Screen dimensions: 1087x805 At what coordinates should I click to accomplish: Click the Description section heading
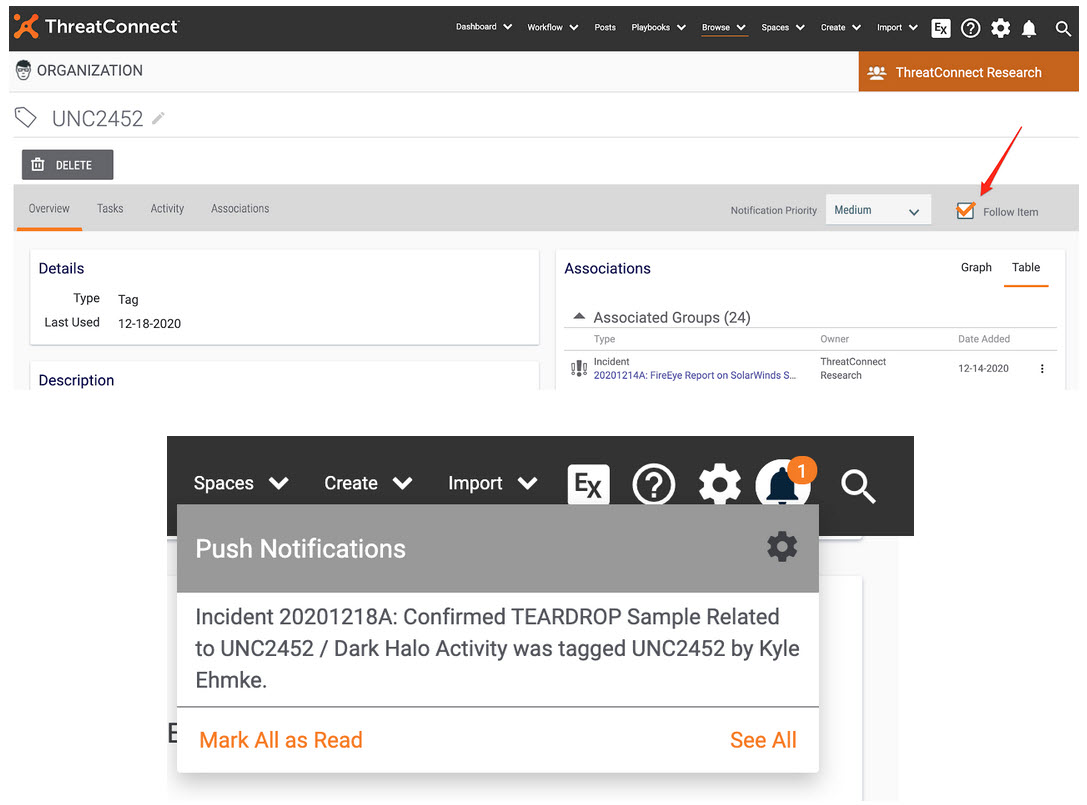click(x=76, y=380)
